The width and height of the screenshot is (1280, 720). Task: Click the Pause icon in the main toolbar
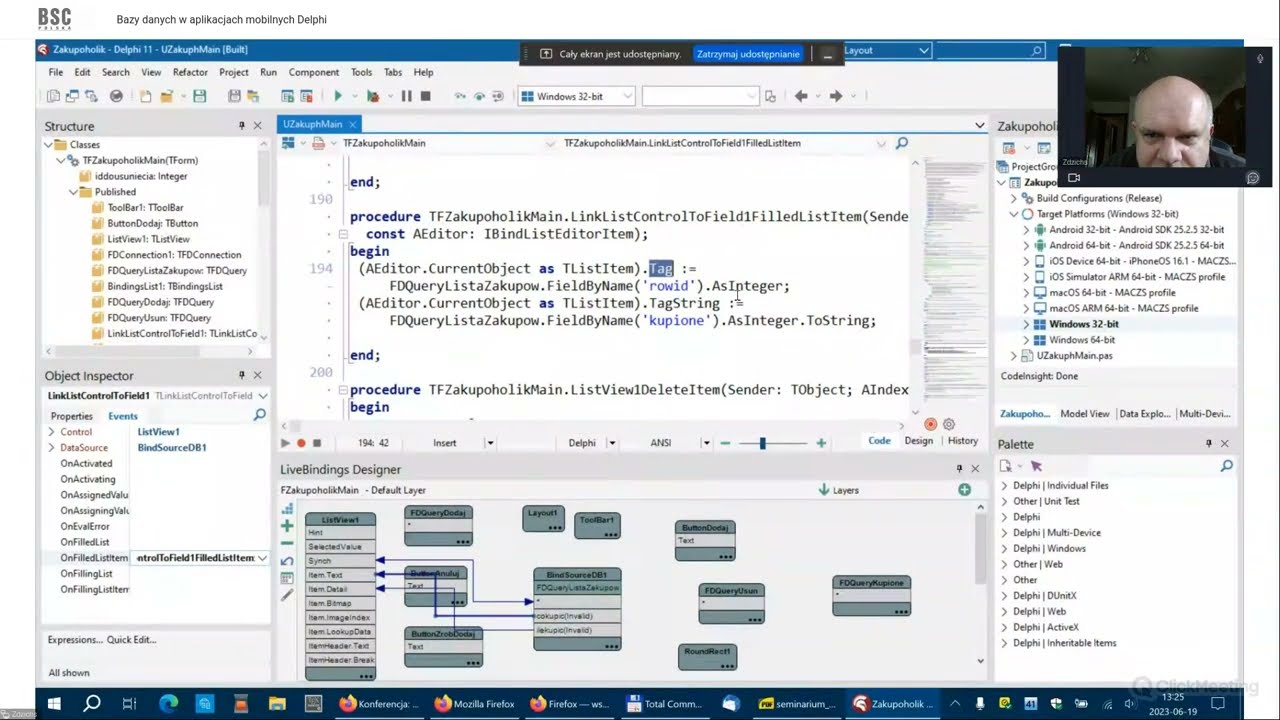[x=406, y=96]
